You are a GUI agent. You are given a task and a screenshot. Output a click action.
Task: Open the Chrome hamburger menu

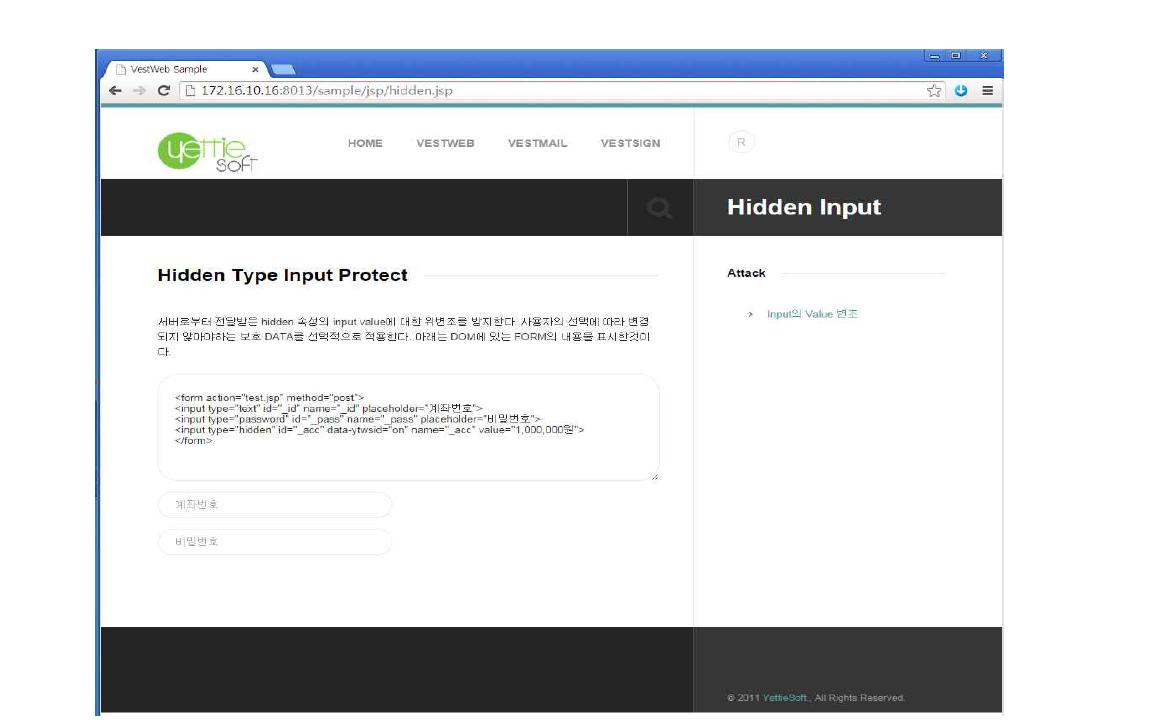987,90
